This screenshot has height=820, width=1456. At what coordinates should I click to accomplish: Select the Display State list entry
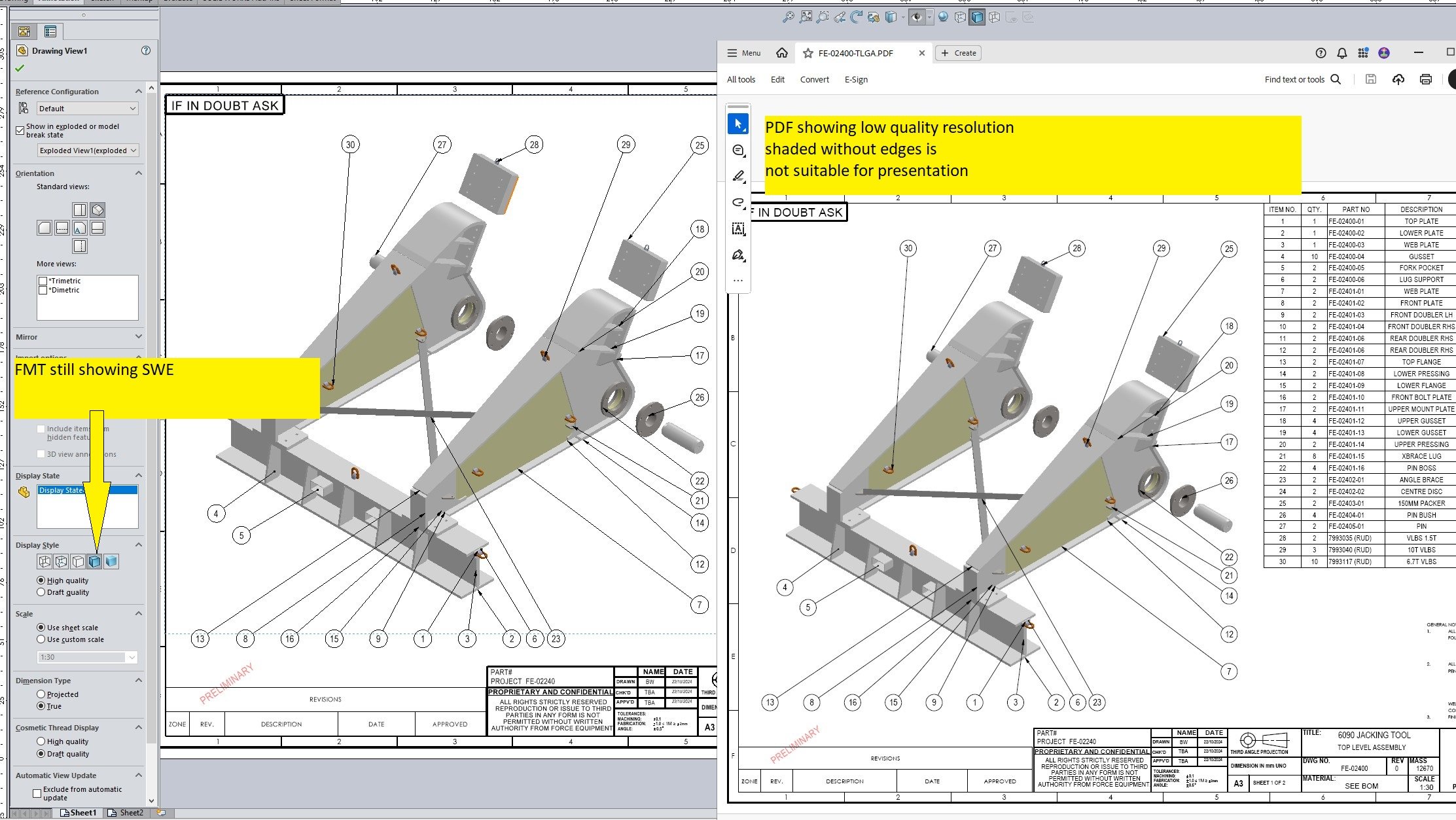[87, 490]
